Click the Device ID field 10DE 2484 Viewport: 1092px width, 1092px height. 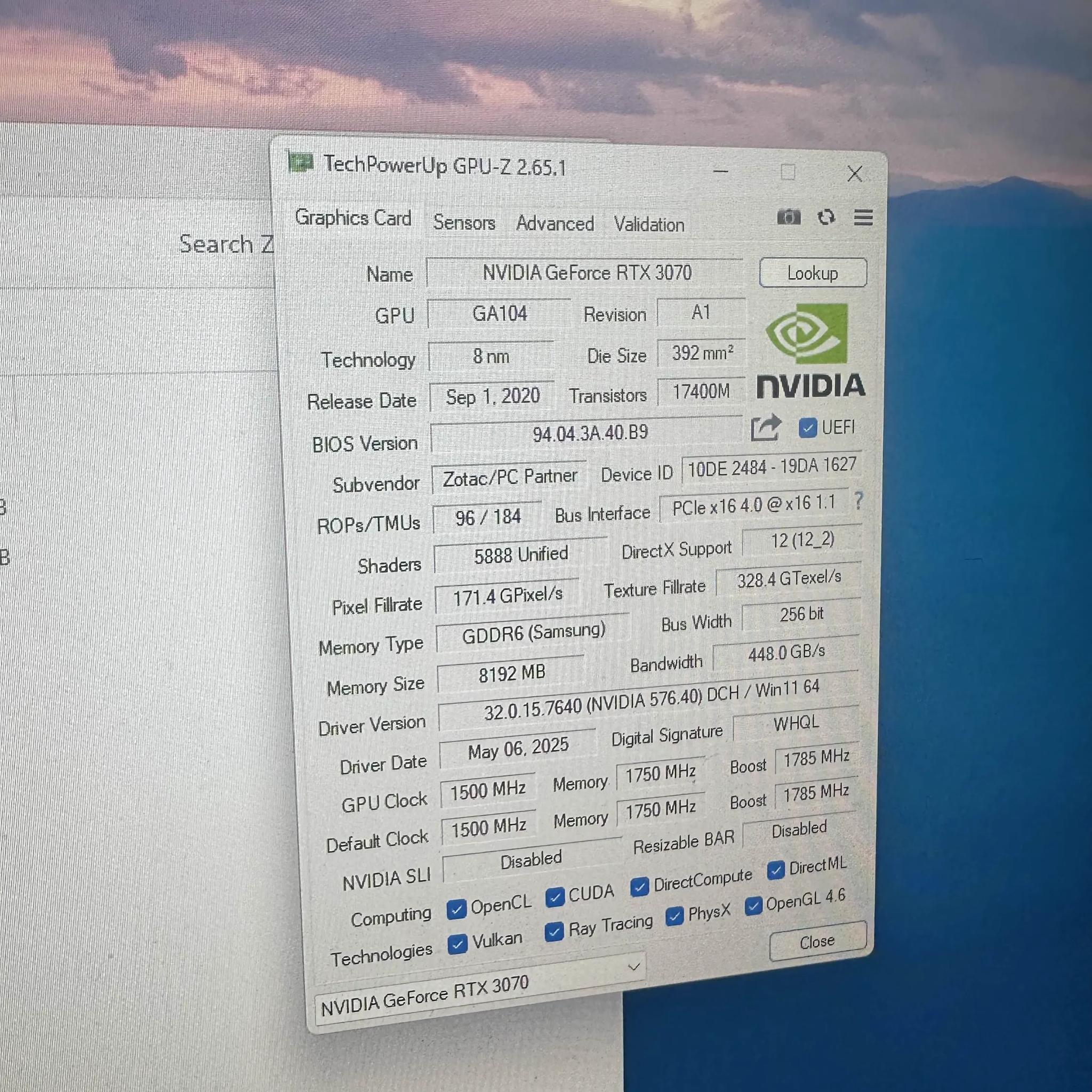click(772, 467)
